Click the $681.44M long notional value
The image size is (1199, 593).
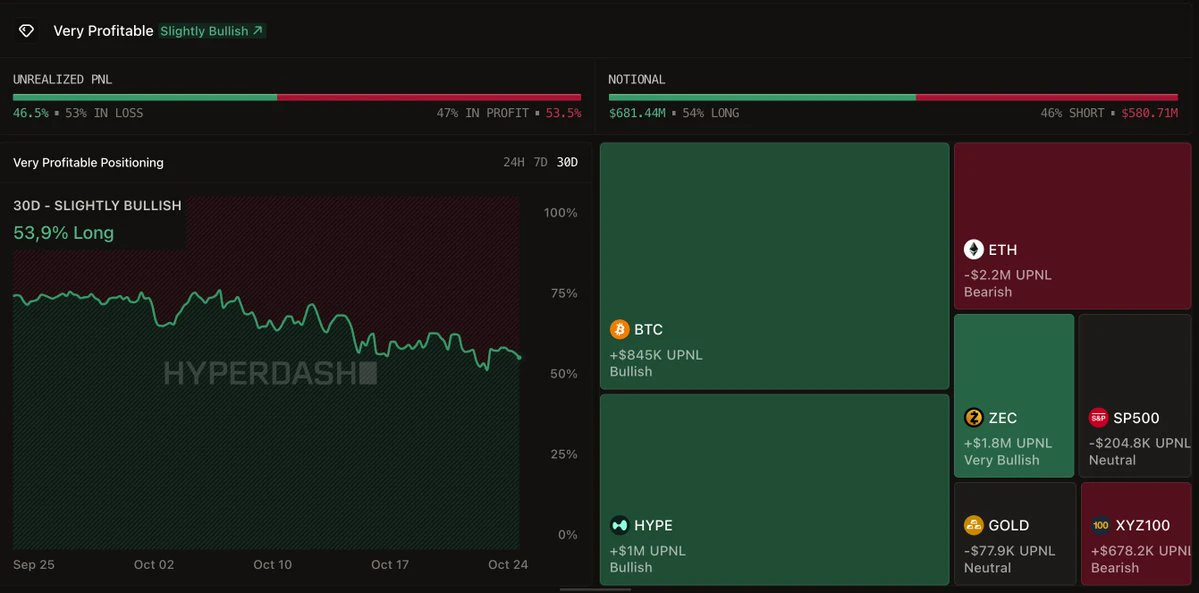[638, 113]
